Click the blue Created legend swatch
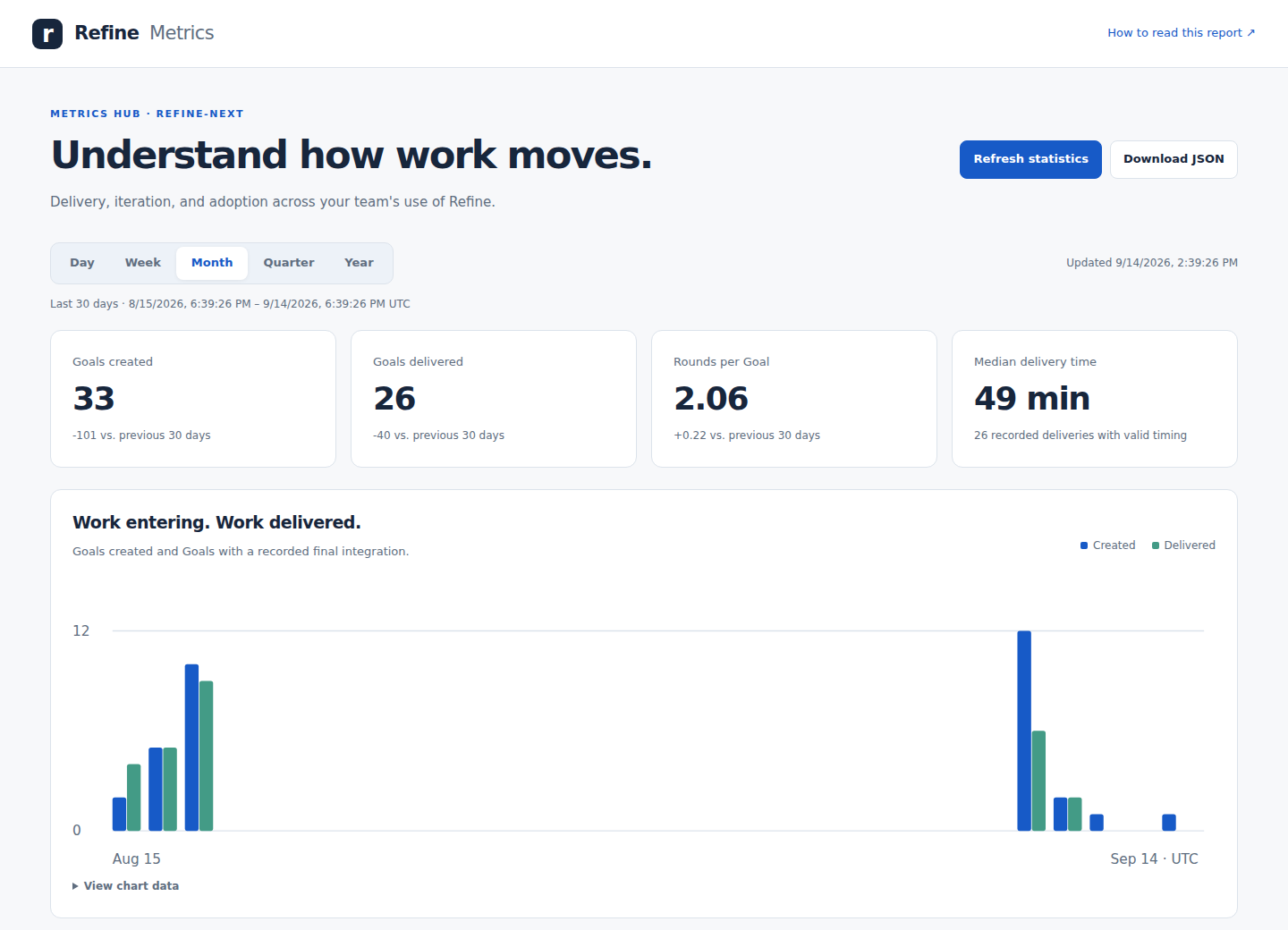This screenshot has height=930, width=1288. point(1084,545)
